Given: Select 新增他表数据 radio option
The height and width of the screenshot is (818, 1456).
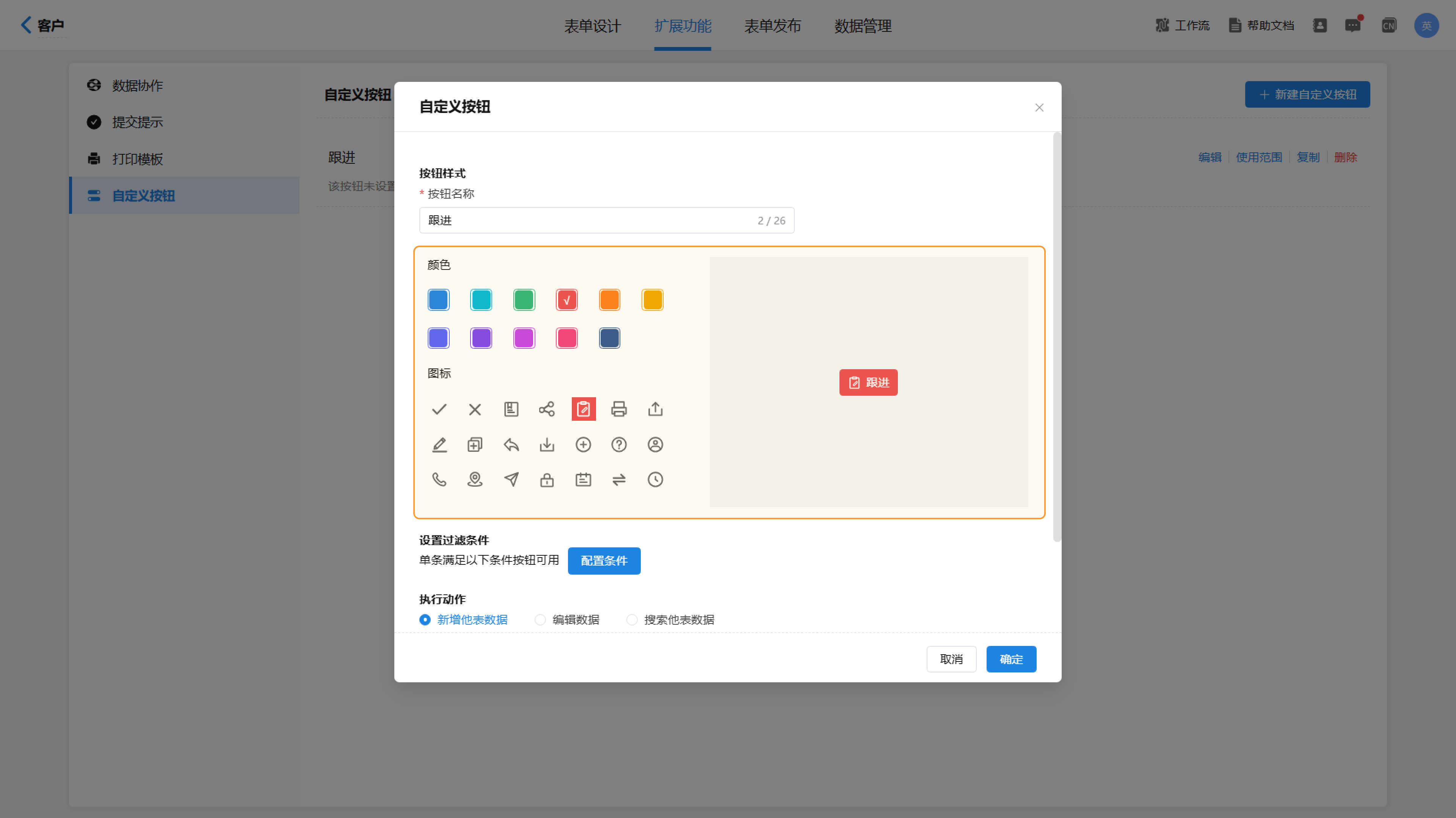Looking at the screenshot, I should click(425, 620).
